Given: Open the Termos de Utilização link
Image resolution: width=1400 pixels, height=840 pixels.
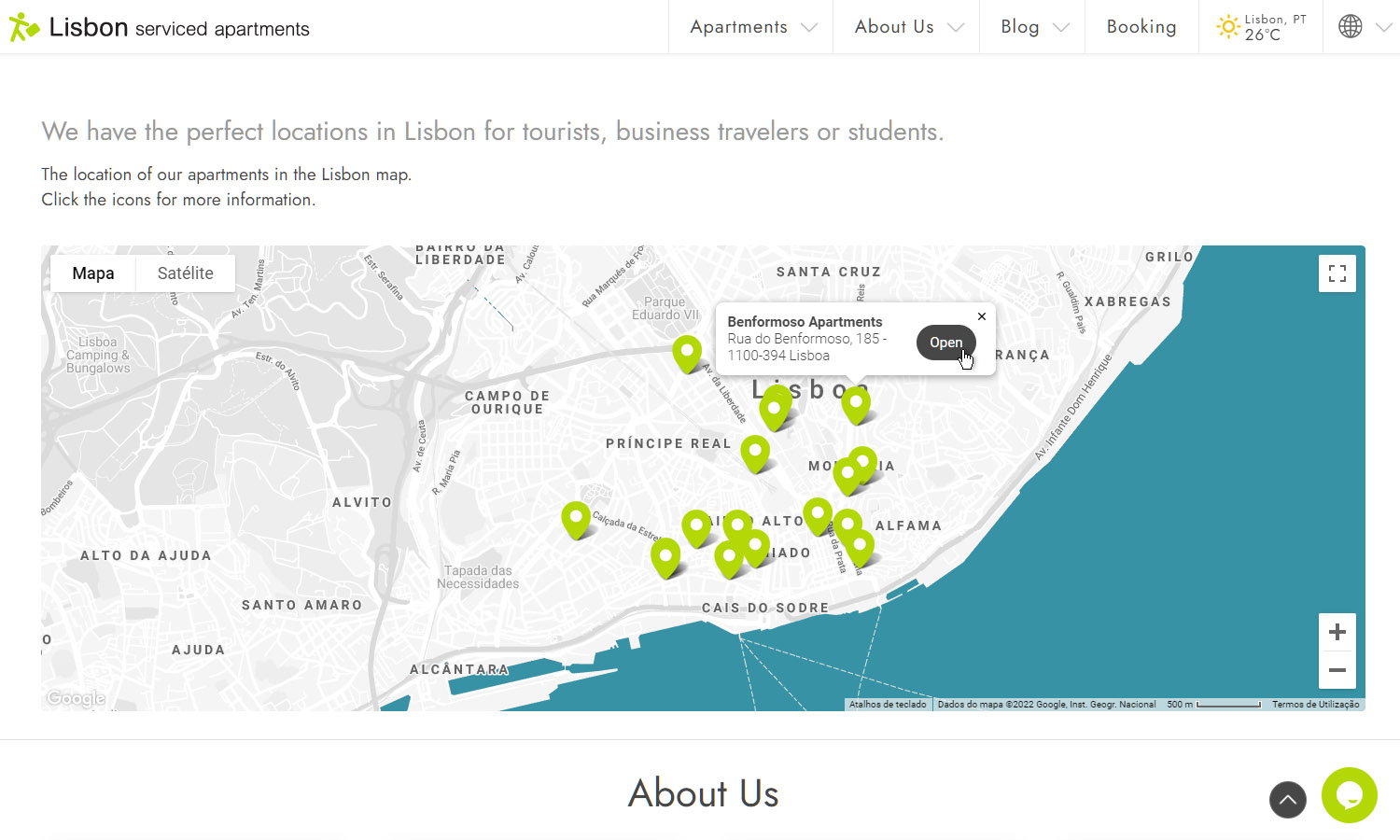Looking at the screenshot, I should [x=1314, y=705].
